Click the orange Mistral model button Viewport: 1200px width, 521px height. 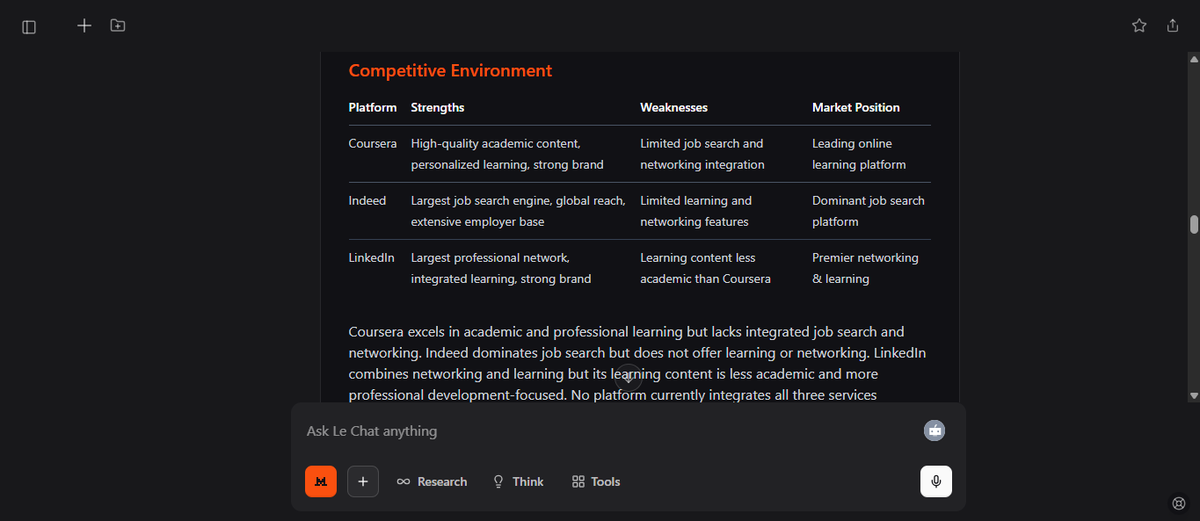321,481
